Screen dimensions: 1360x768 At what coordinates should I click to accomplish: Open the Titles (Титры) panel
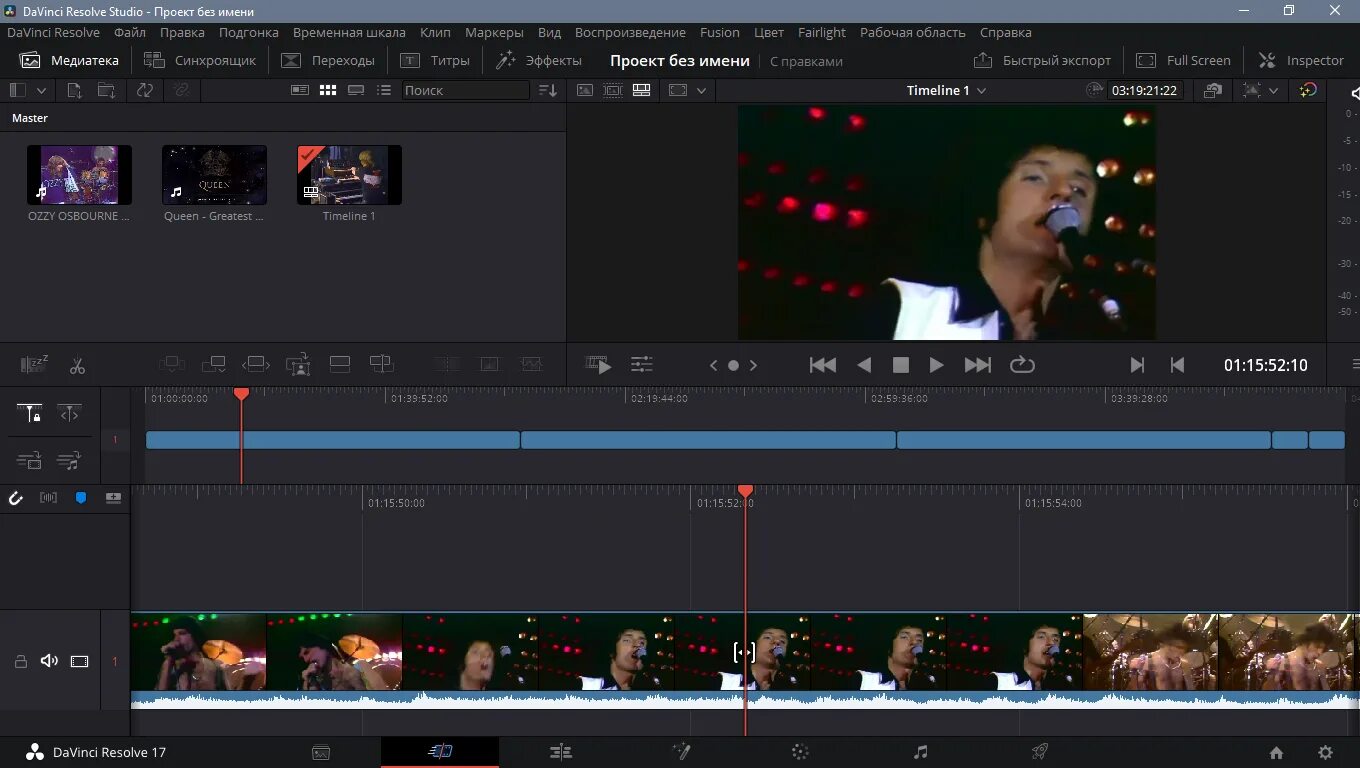[x=435, y=60]
